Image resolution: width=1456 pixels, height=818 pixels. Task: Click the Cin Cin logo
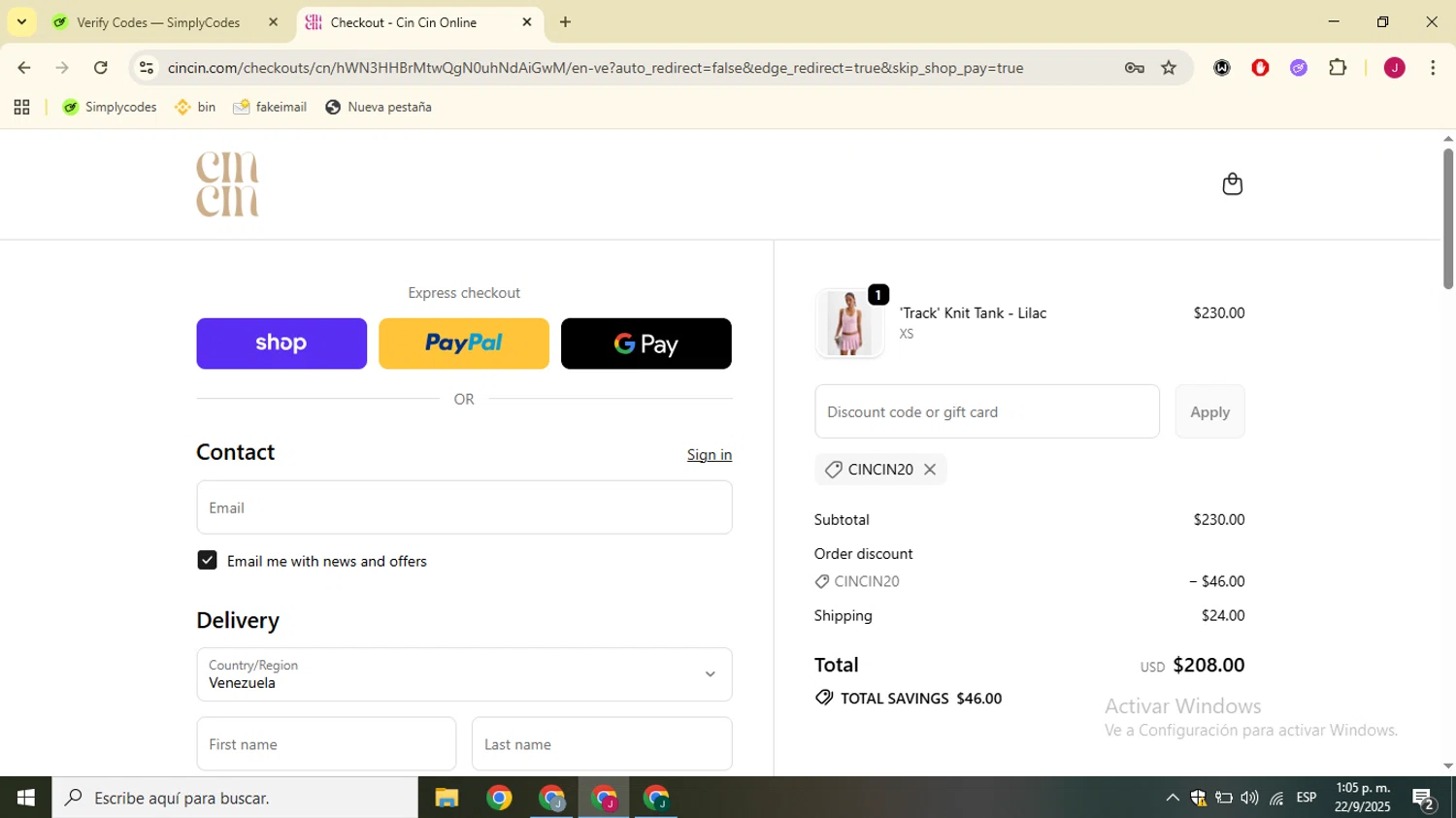[227, 184]
